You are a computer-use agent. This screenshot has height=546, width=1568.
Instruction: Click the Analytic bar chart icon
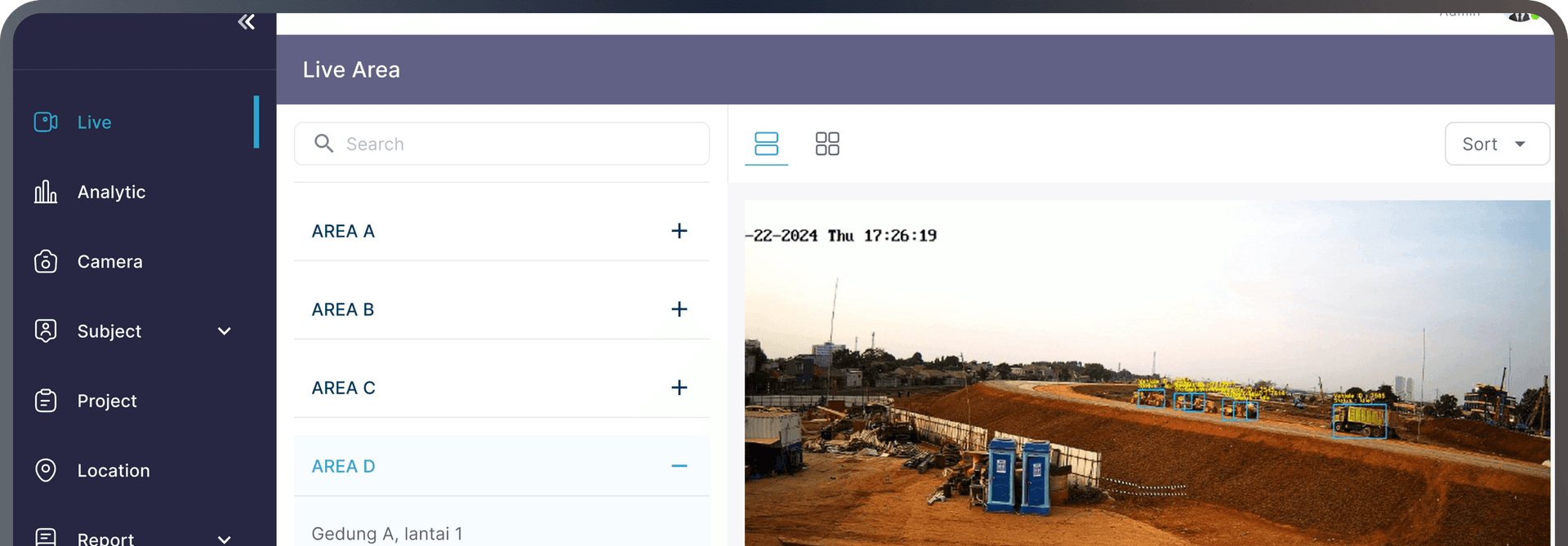coord(46,192)
